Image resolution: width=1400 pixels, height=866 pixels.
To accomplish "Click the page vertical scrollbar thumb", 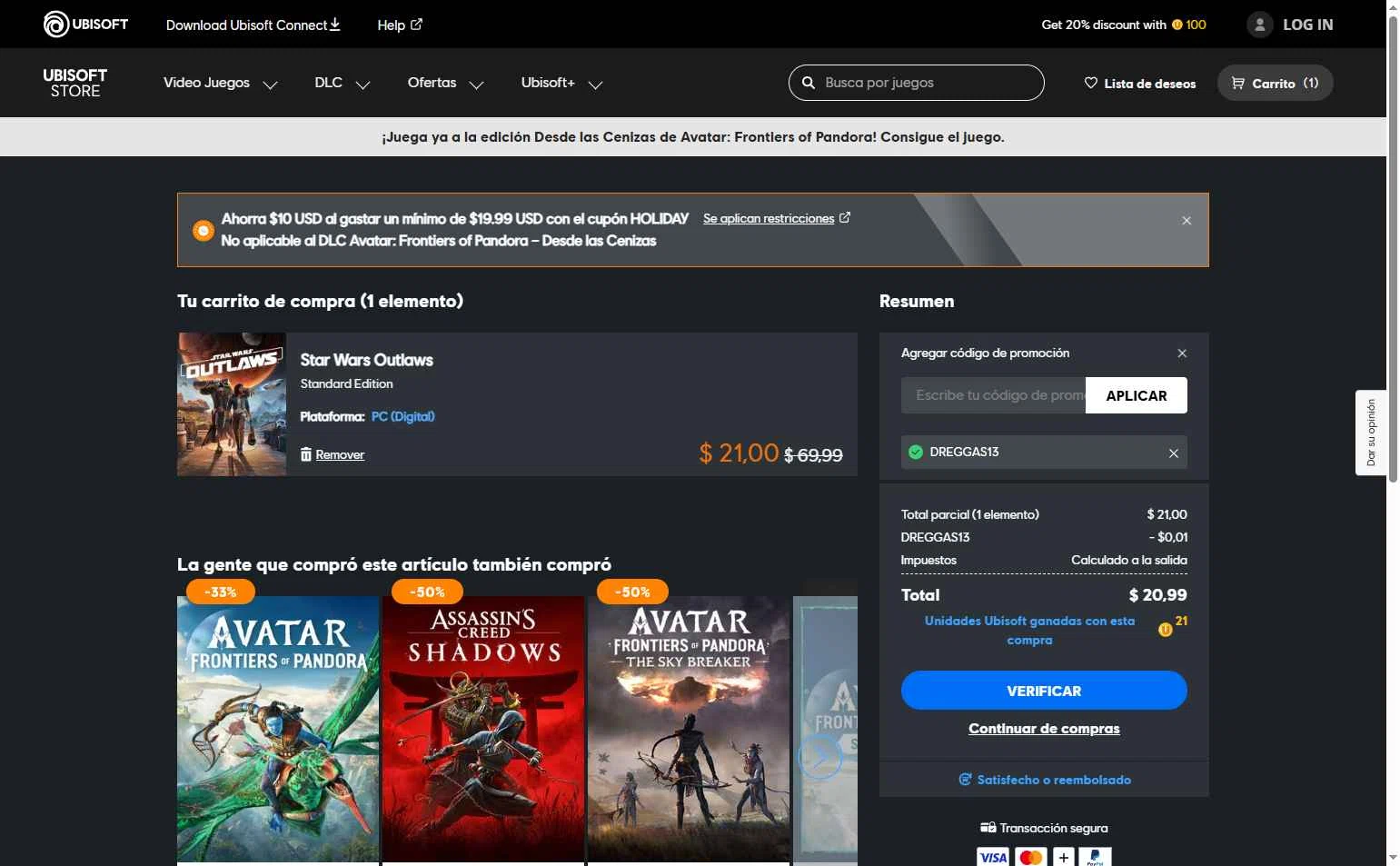I will [1393, 247].
